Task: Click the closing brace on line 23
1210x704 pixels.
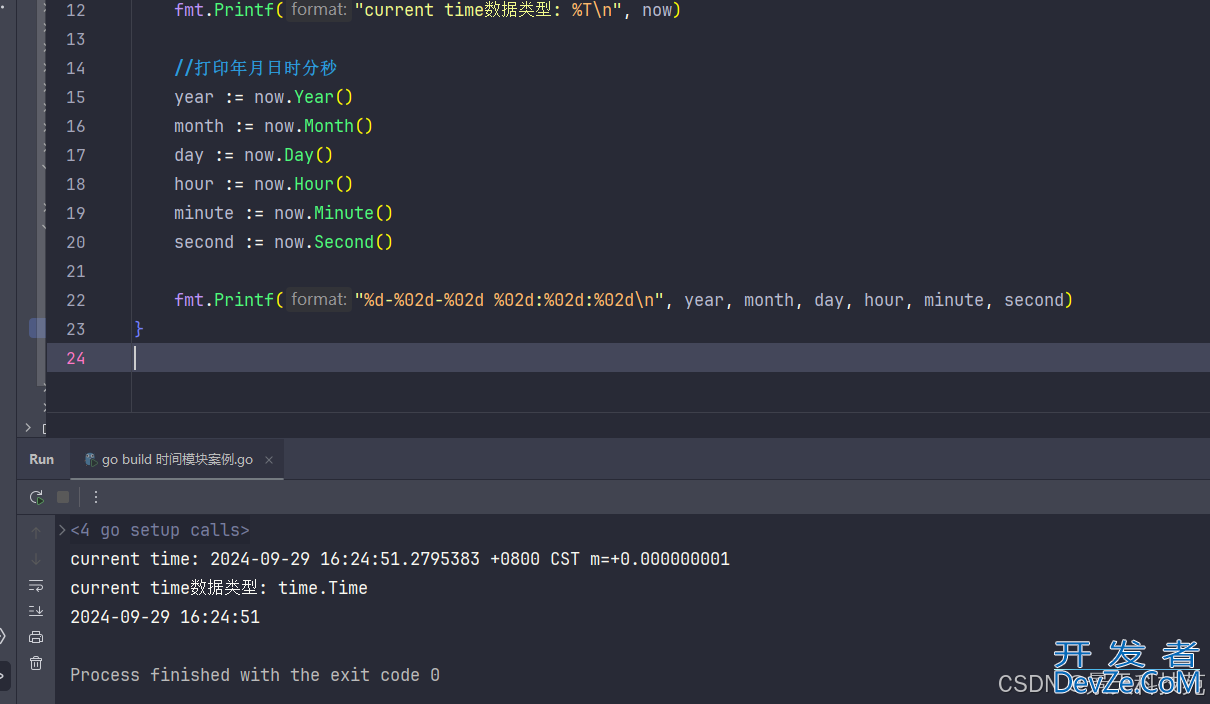Action: (139, 329)
